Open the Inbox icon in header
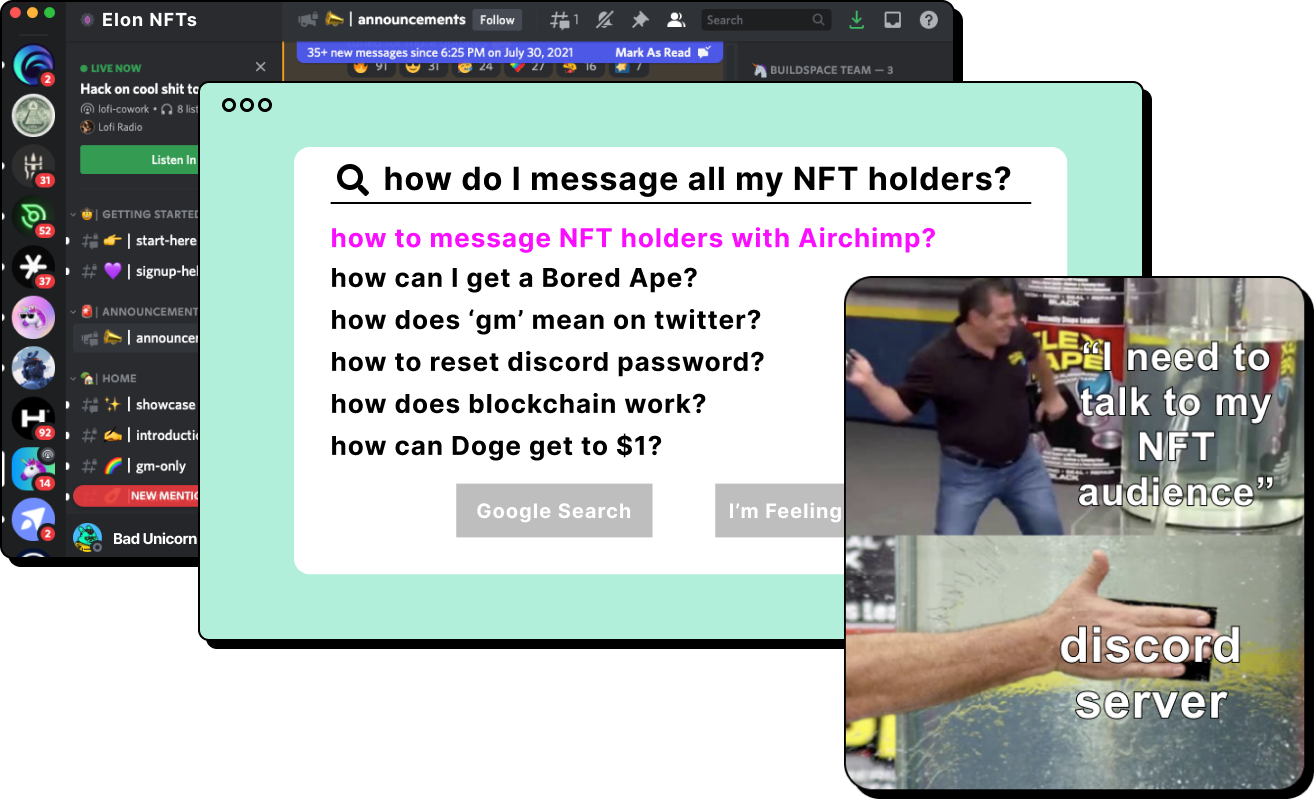Screen dimensions: 1314x799 893,20
